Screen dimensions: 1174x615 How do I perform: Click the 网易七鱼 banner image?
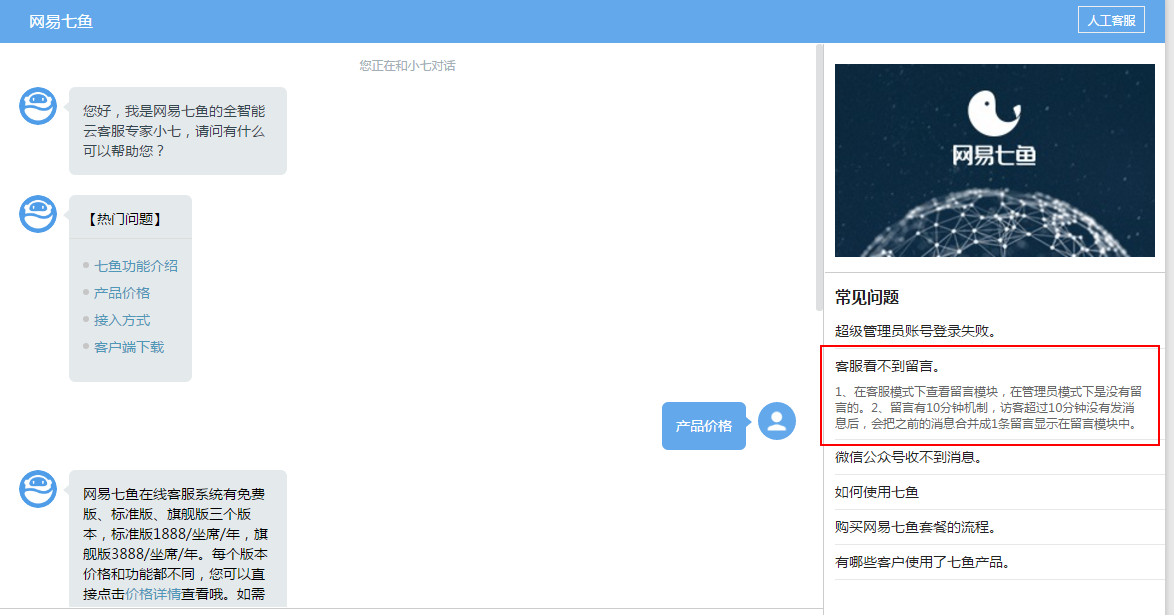pyautogui.click(x=994, y=160)
